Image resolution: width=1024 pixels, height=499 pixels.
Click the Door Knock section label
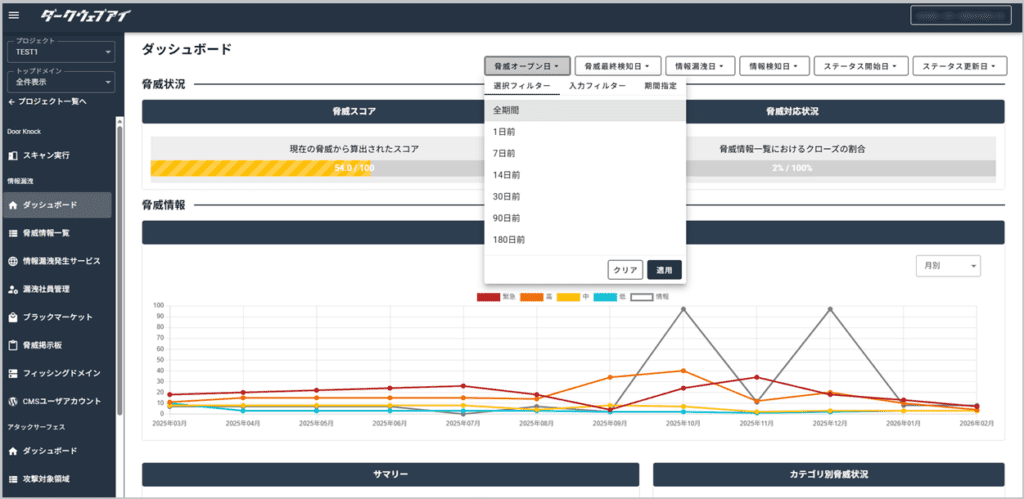(24, 131)
